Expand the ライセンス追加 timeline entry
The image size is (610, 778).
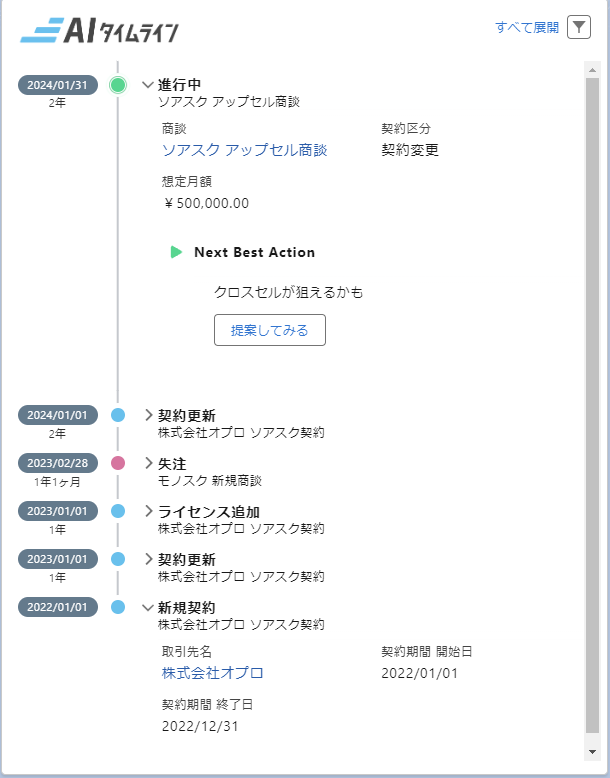click(148, 511)
